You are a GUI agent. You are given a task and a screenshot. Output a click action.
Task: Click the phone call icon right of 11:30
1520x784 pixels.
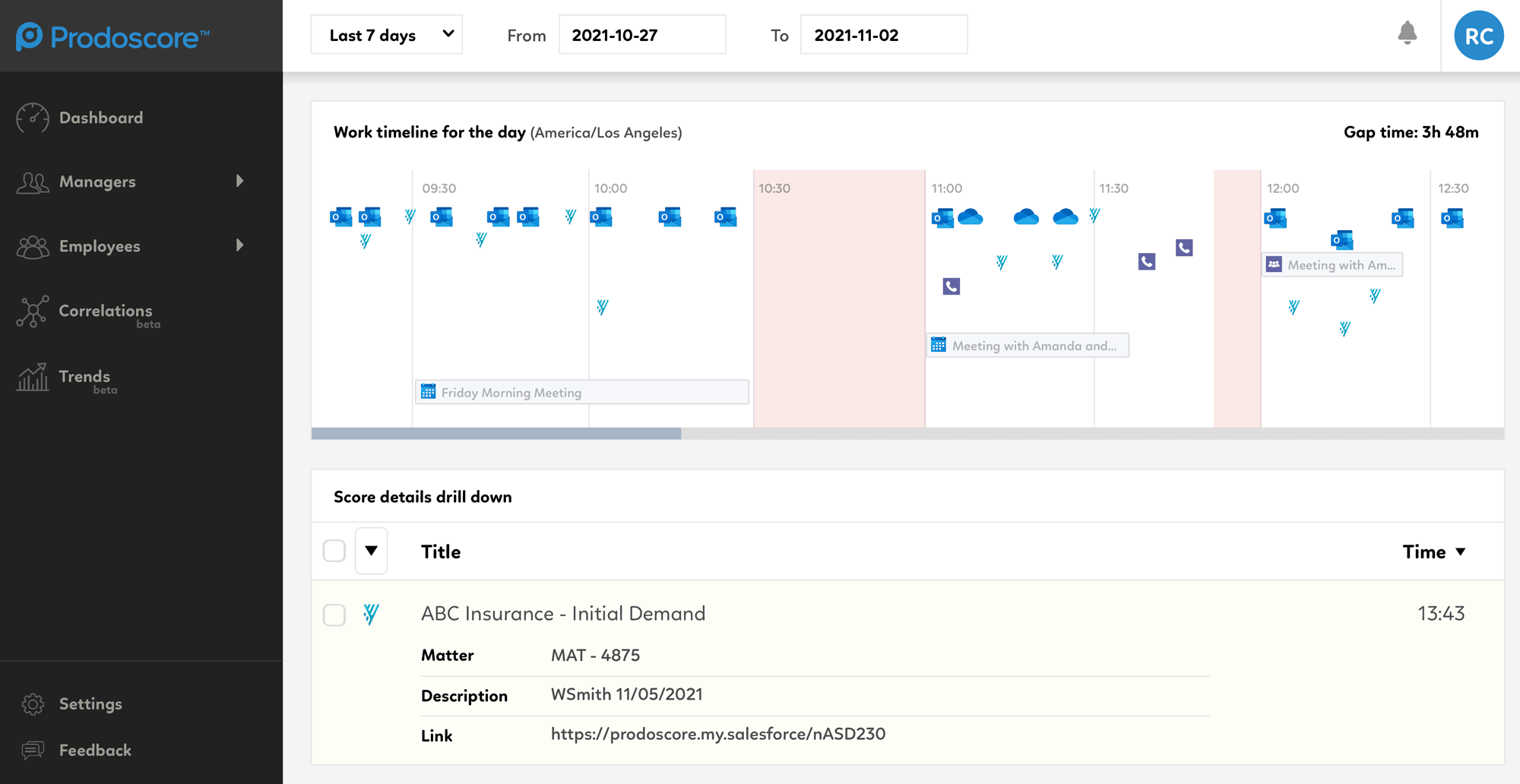point(1147,262)
